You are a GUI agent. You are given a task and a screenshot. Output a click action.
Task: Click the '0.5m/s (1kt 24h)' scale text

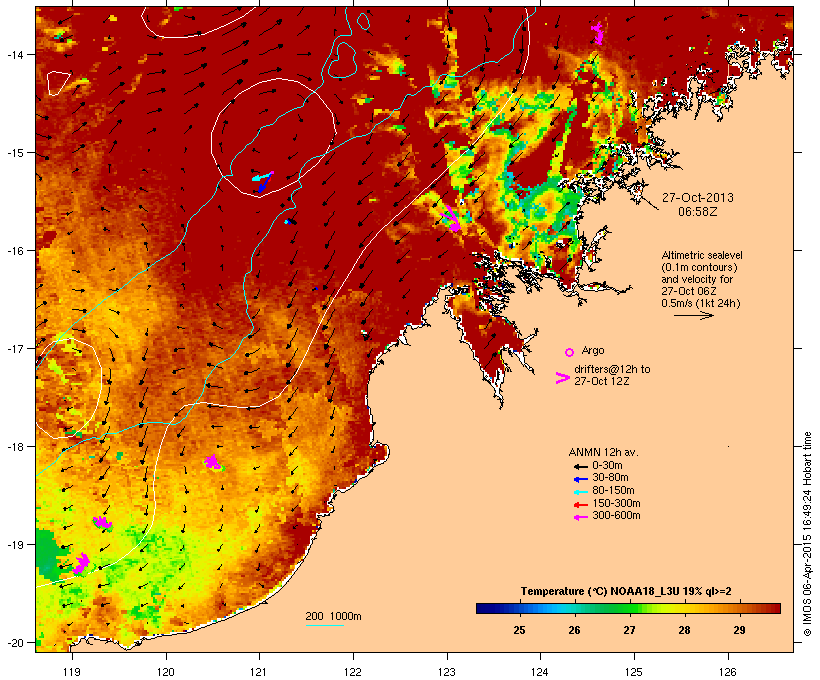click(x=700, y=303)
